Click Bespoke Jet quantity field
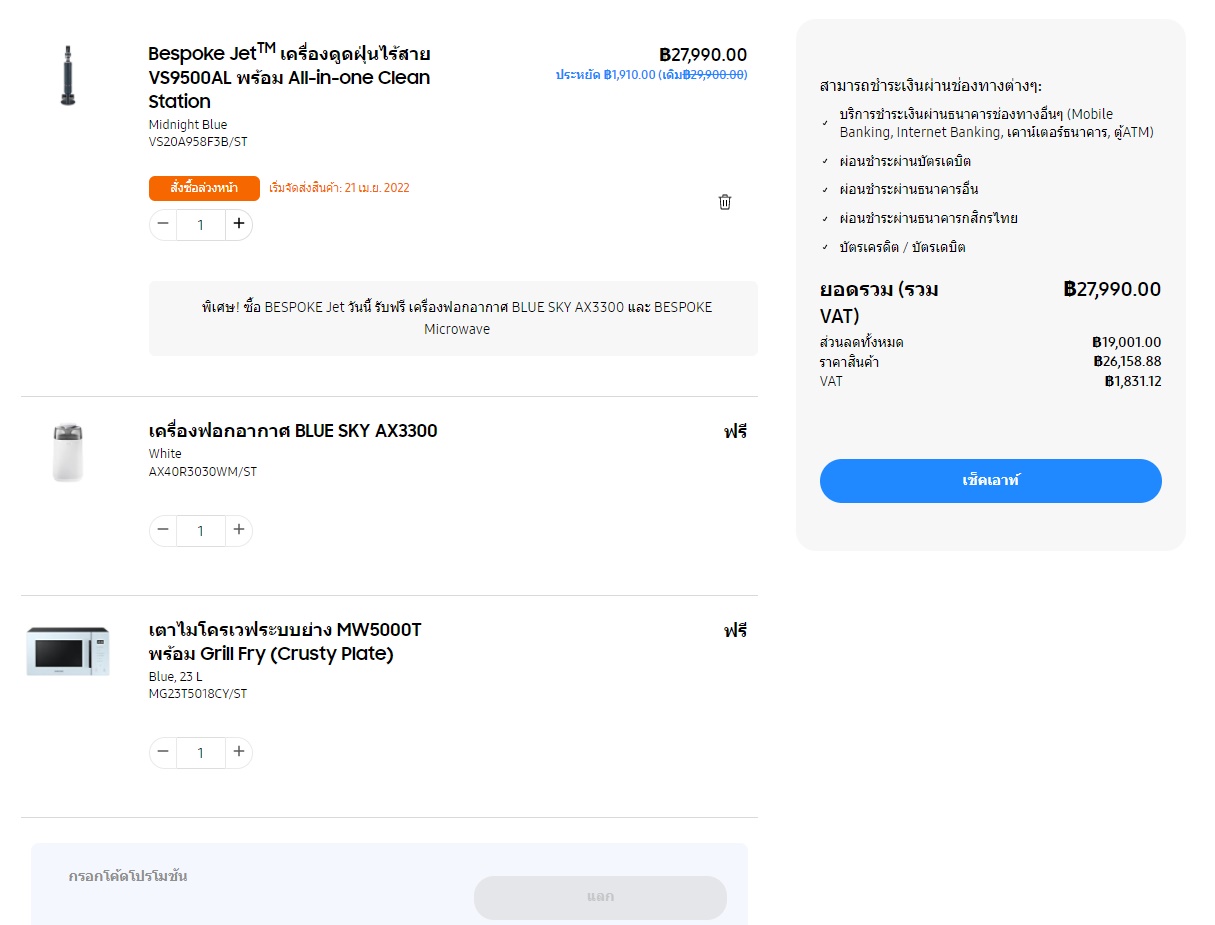 coord(201,225)
